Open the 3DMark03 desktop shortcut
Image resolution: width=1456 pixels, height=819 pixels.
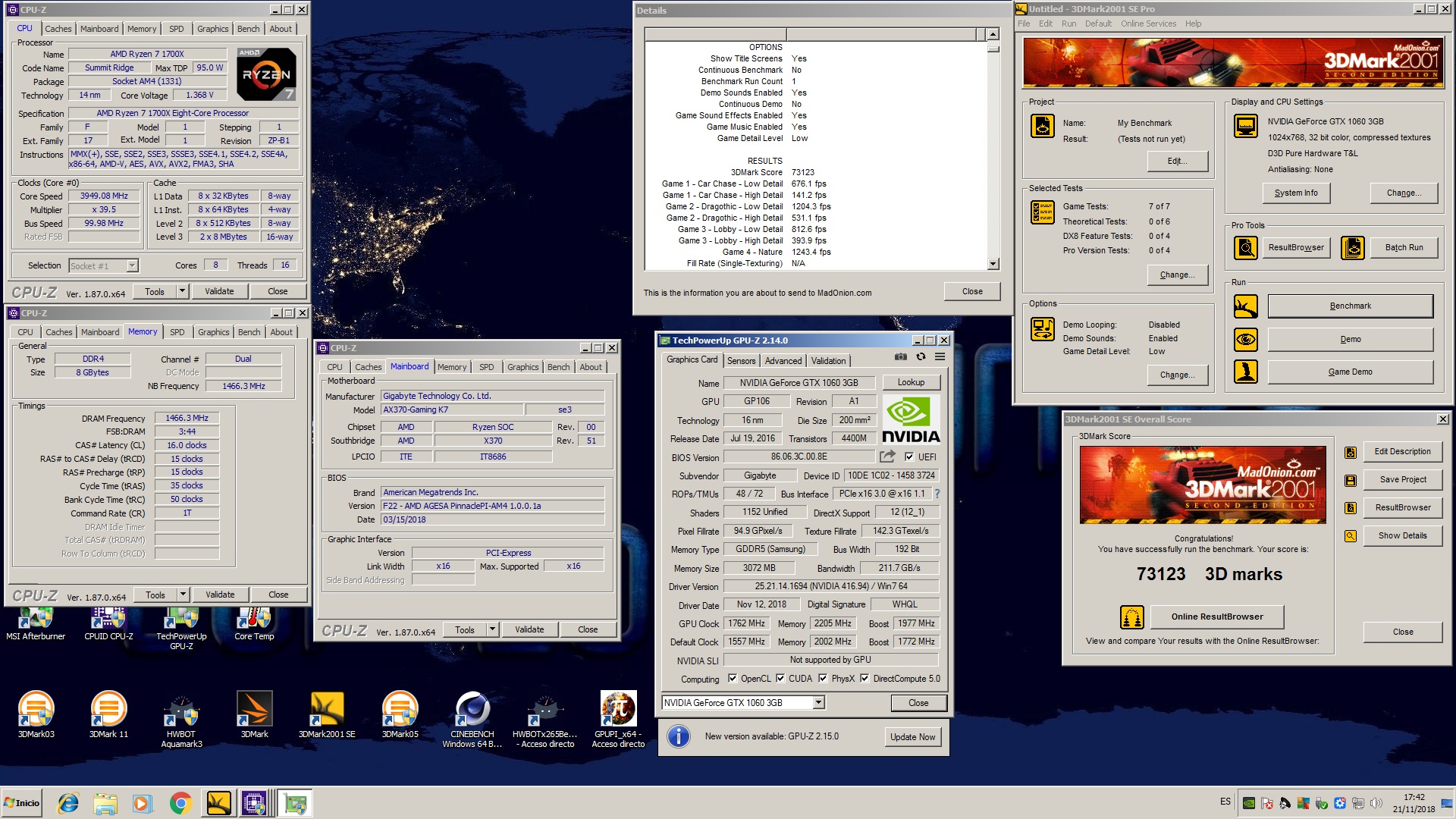36,715
